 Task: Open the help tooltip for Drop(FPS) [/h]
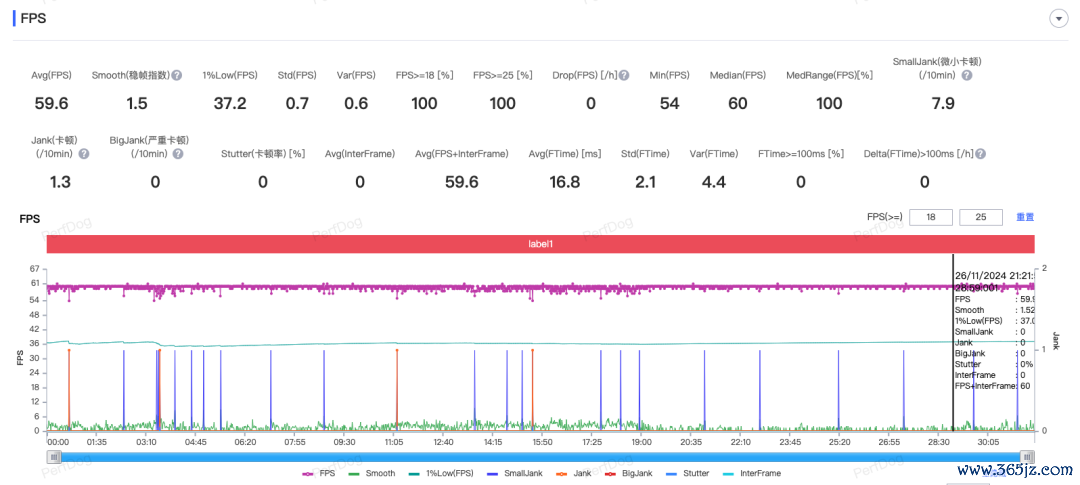point(624,75)
